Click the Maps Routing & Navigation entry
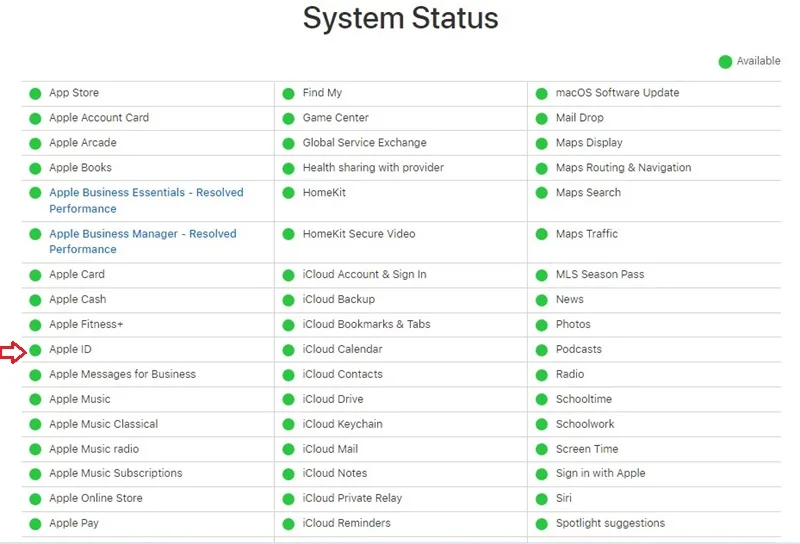Viewport: 800px width, 544px height. coord(623,167)
